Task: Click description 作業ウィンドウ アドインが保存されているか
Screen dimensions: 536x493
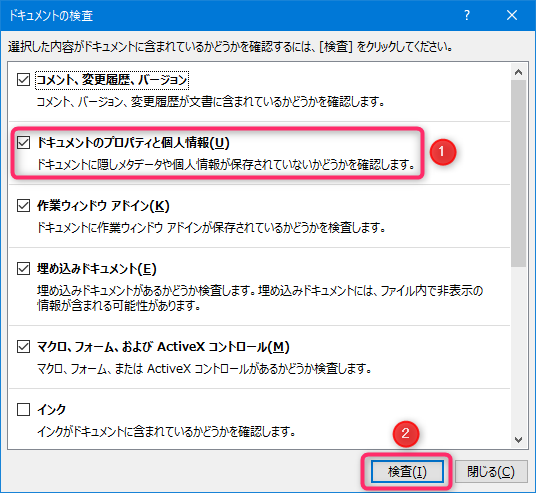Action: click(211, 227)
